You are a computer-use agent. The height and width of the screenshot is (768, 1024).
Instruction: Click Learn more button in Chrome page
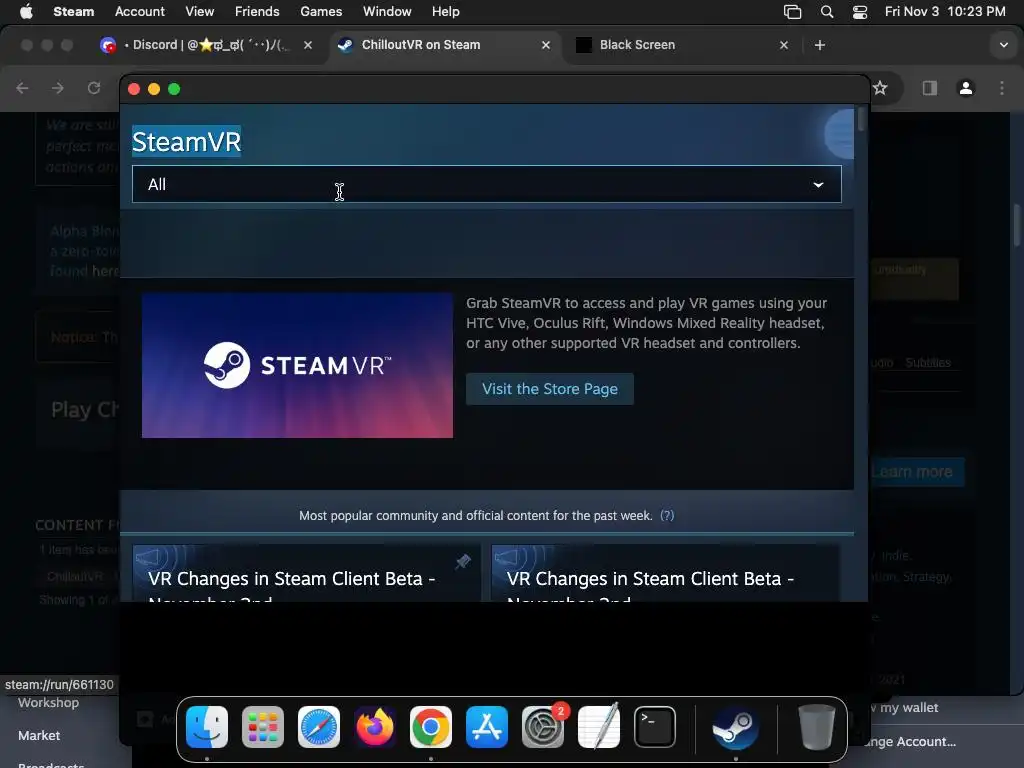click(916, 472)
